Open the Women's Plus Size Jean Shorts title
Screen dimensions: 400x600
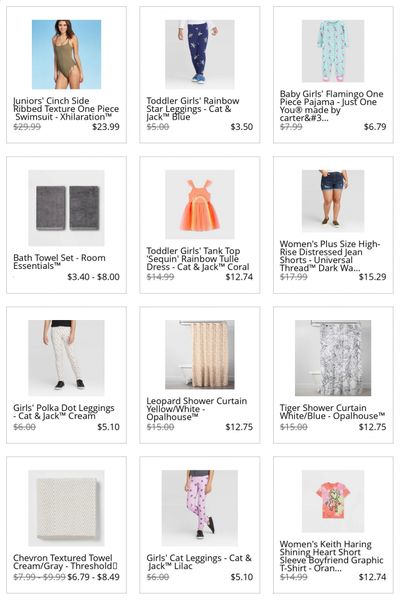[x=330, y=256]
